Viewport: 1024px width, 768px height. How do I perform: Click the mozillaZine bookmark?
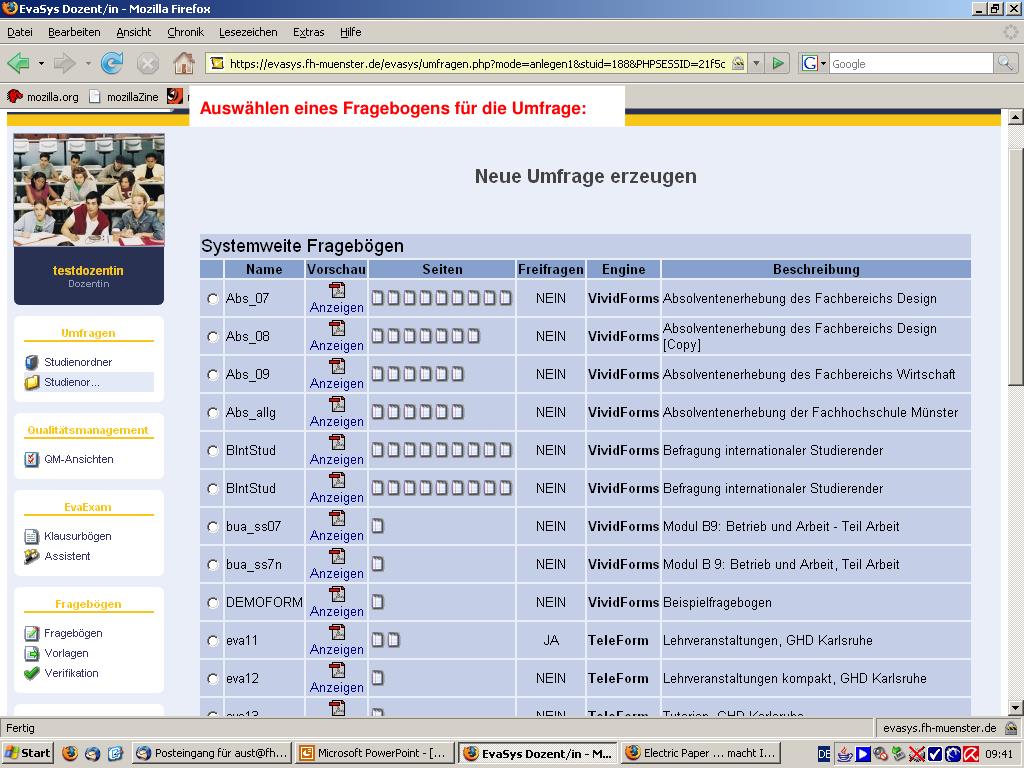pos(124,97)
